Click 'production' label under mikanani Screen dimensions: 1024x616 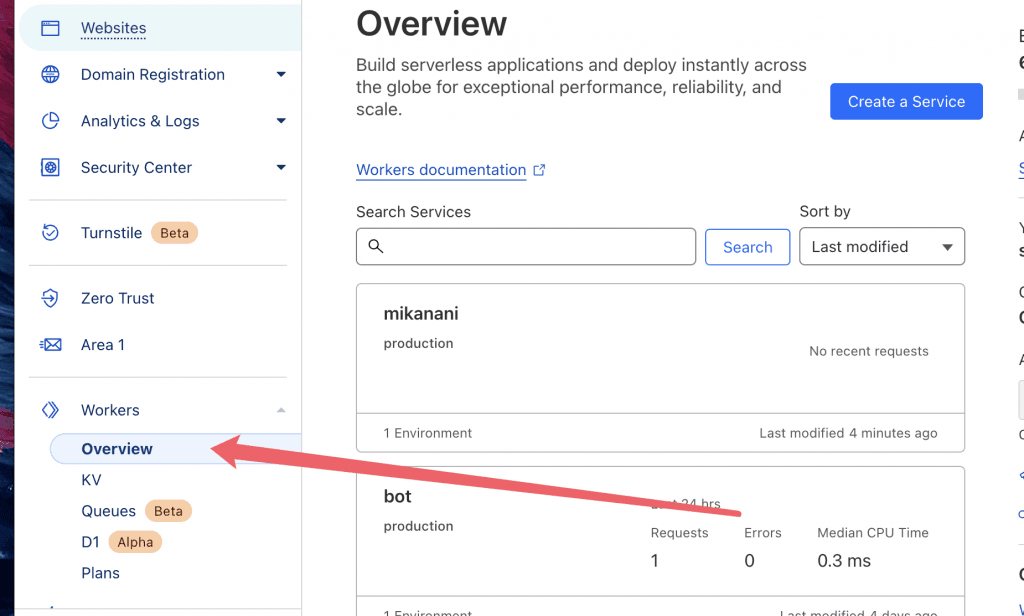pyautogui.click(x=418, y=344)
